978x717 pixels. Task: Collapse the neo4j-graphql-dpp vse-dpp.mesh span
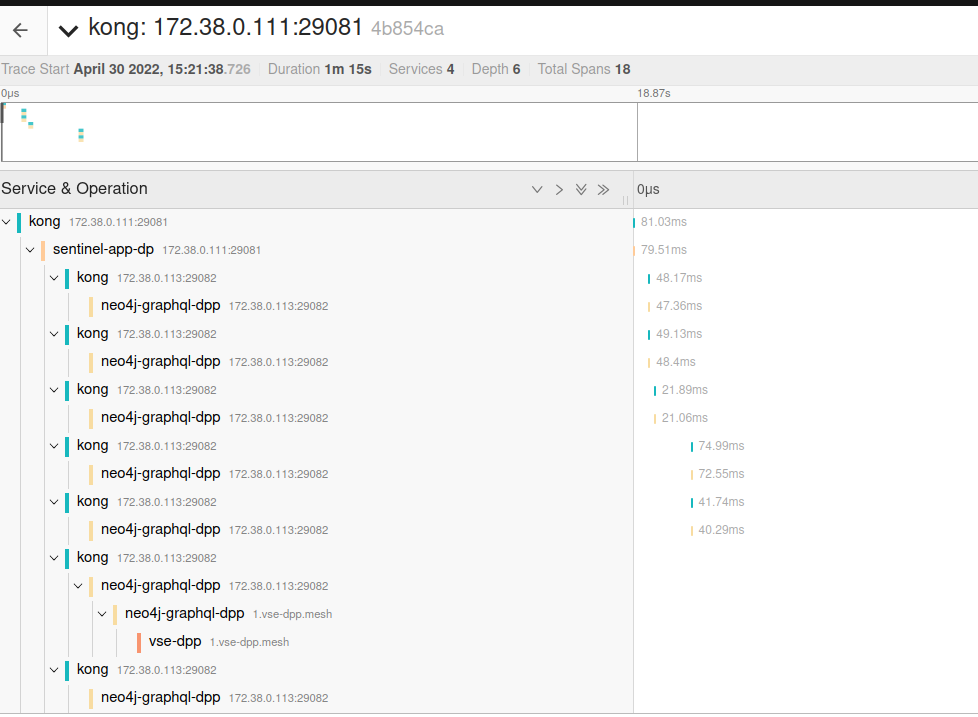tap(102, 613)
